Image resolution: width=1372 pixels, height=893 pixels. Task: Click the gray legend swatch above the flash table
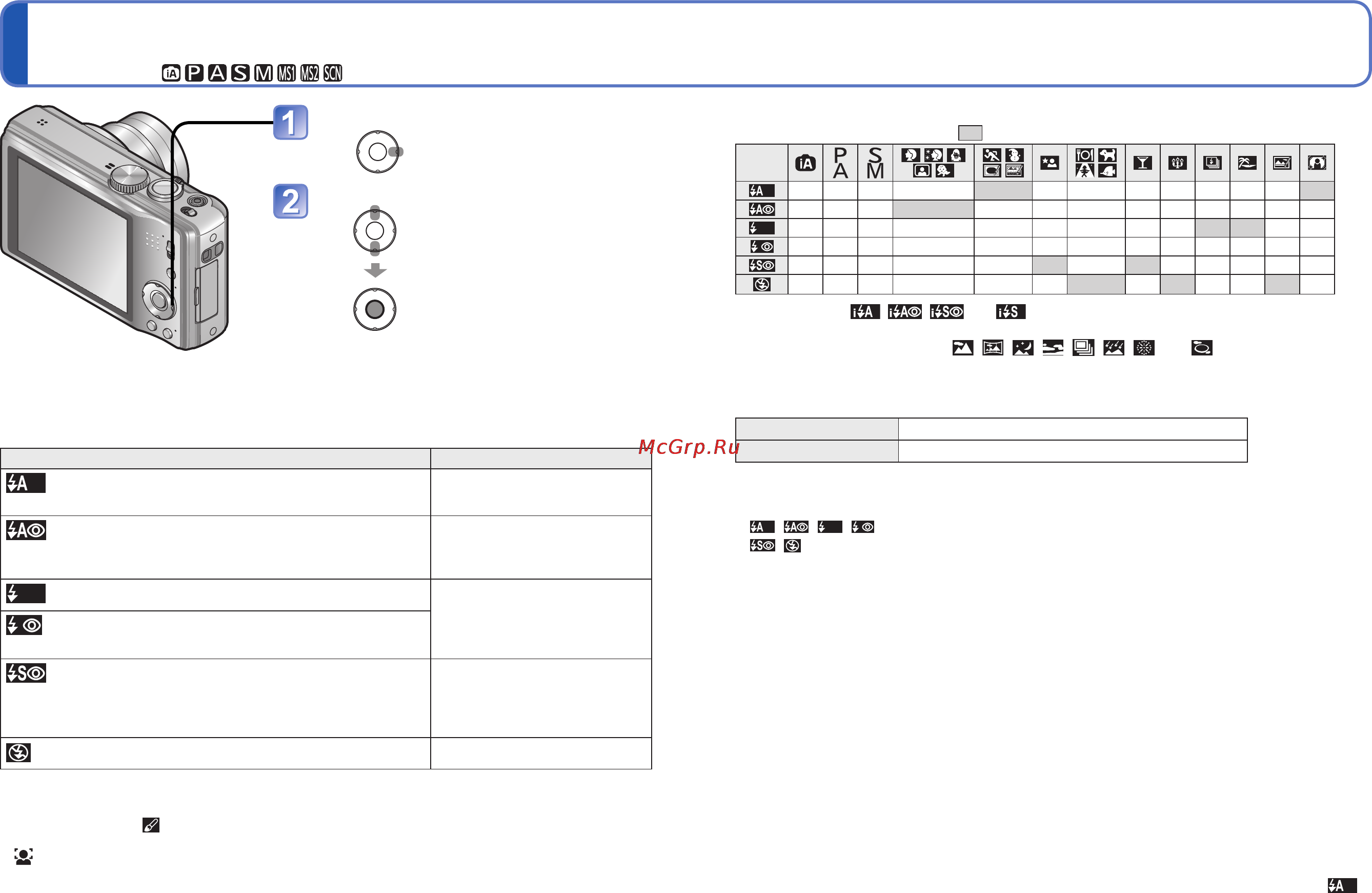[x=970, y=133]
